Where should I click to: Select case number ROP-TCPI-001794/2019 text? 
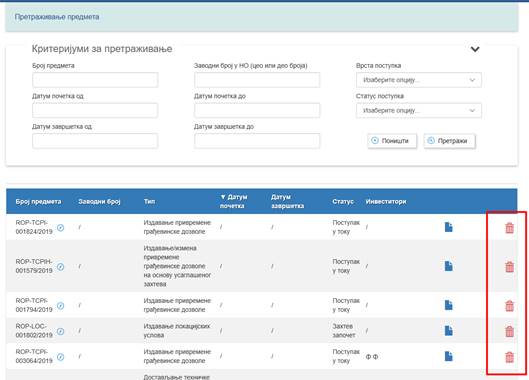click(34, 305)
